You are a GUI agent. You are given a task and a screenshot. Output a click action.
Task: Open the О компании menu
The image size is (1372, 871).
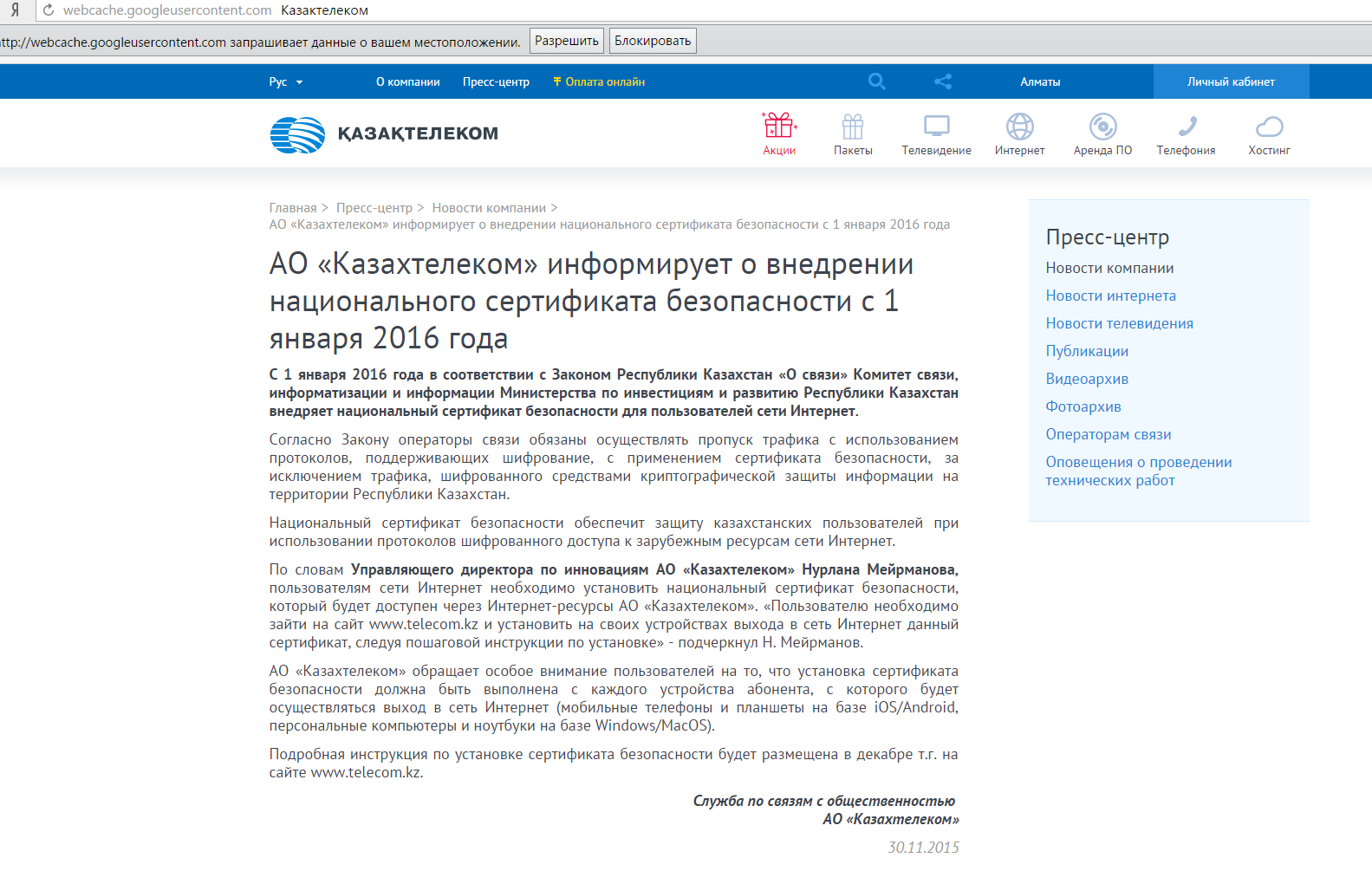[408, 82]
